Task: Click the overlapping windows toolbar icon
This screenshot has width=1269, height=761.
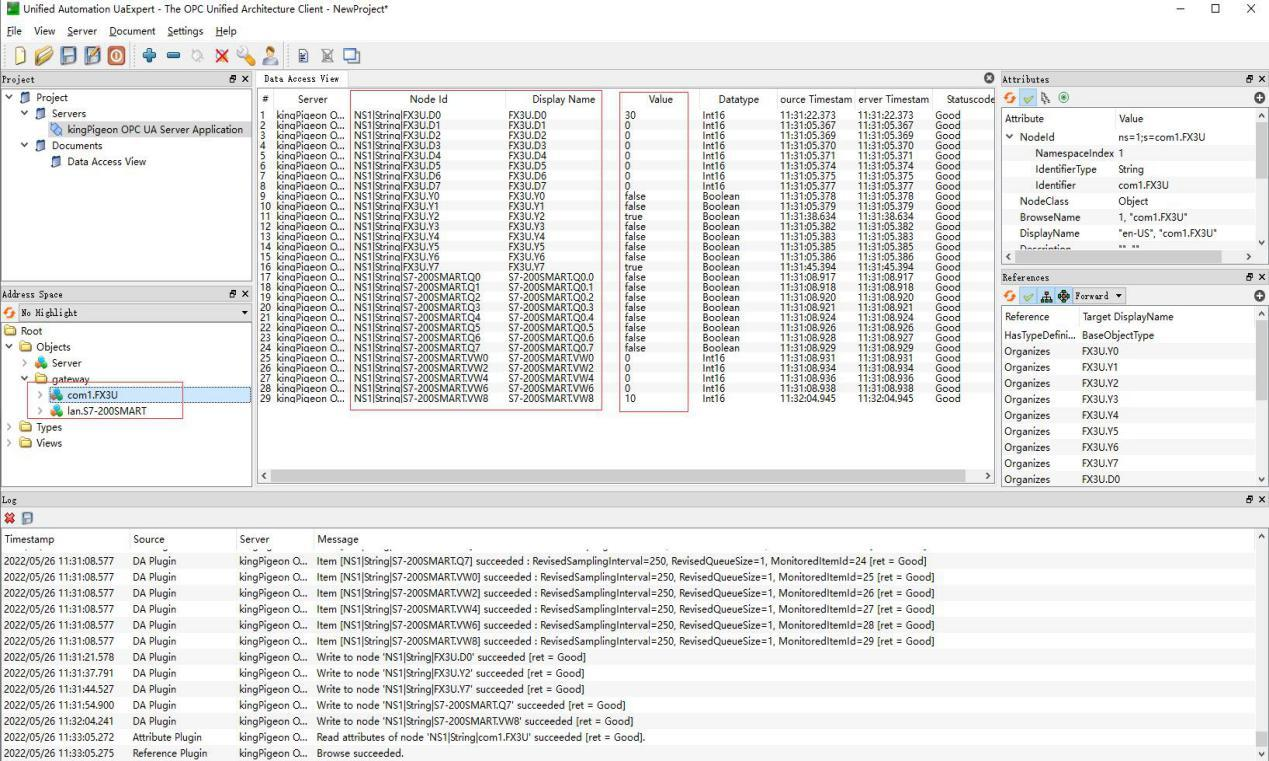Action: [351, 57]
